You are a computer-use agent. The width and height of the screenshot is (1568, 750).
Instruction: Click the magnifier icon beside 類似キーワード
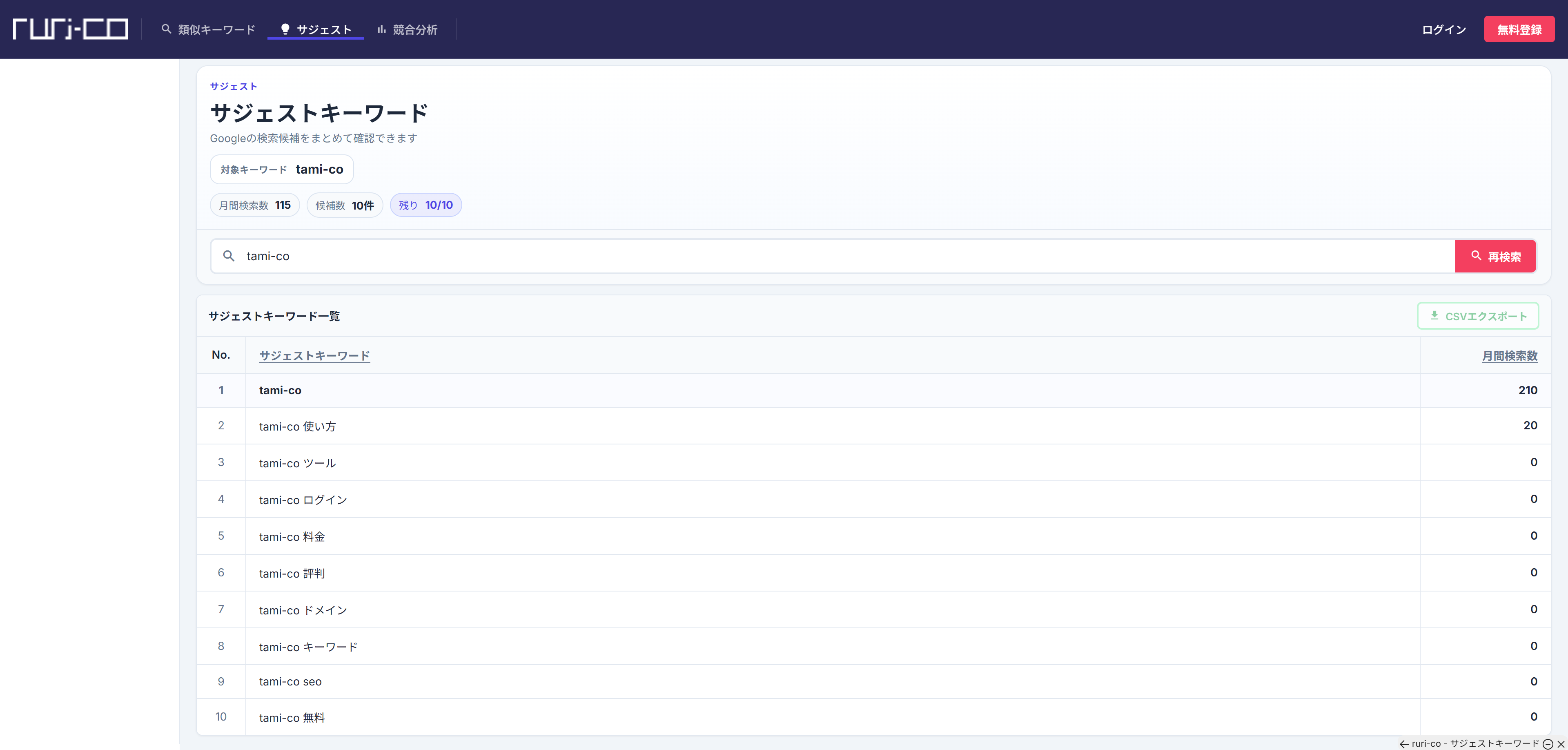166,29
